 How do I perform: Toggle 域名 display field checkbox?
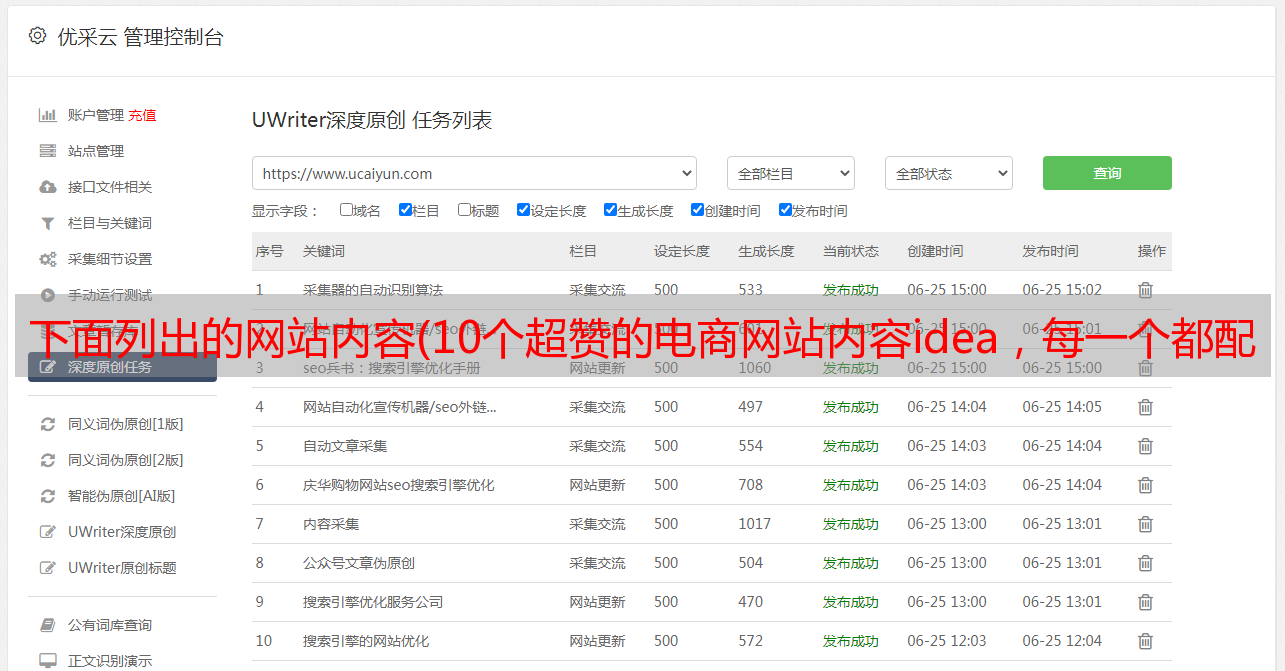tap(346, 210)
